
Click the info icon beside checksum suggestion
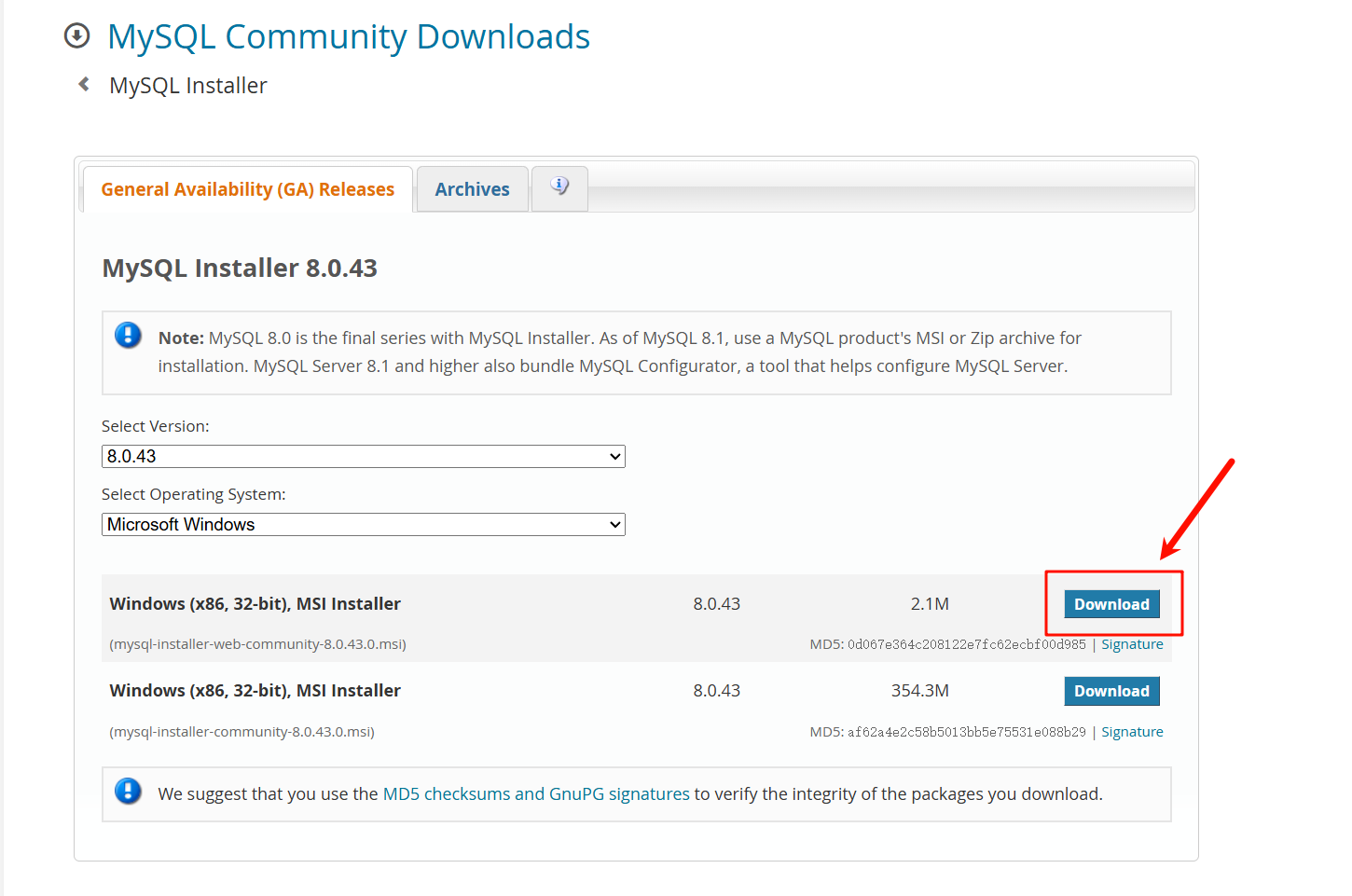click(128, 792)
